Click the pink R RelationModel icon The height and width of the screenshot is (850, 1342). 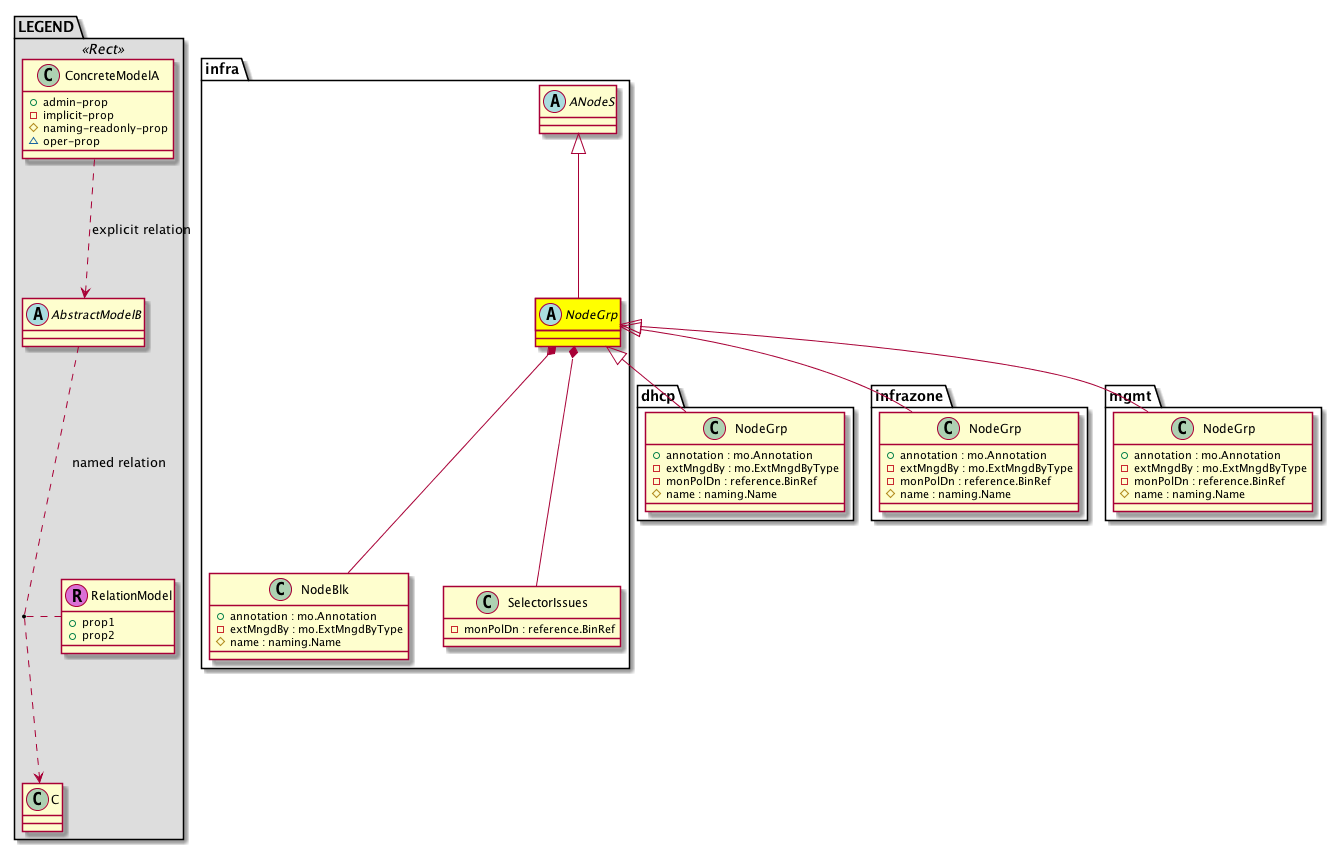click(x=74, y=596)
